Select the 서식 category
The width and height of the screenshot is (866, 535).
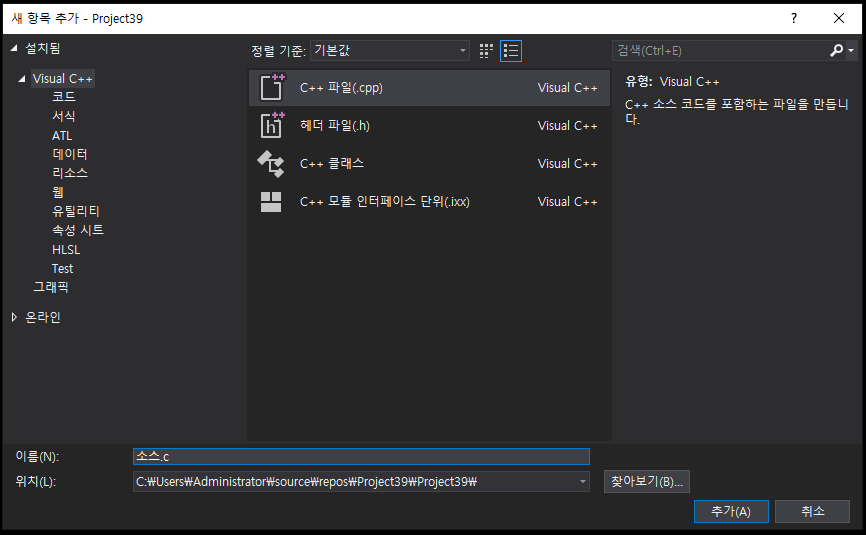pos(64,116)
